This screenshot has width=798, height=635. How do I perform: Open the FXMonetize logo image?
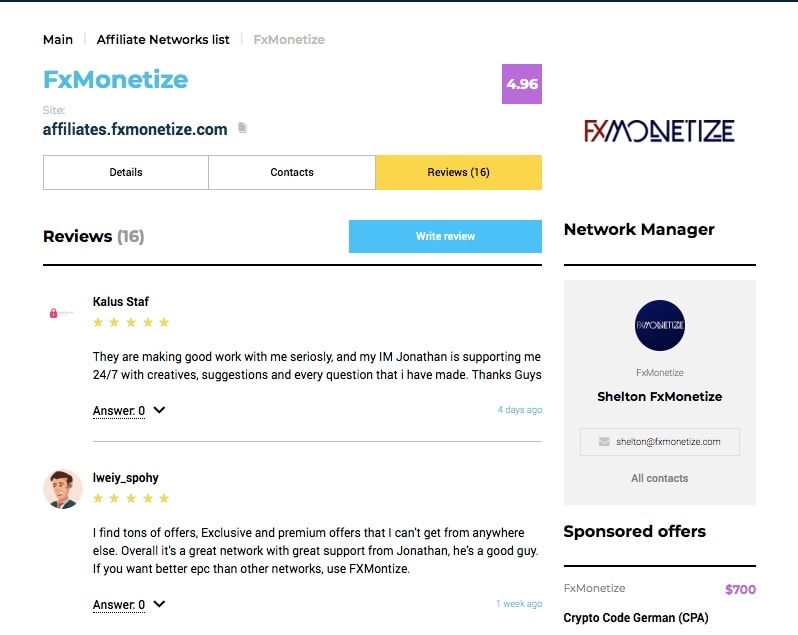point(659,131)
